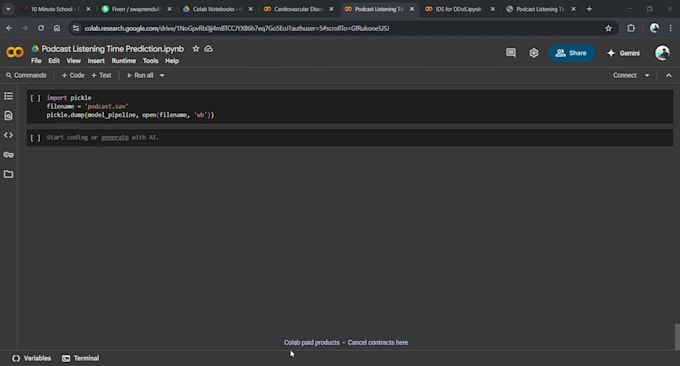The width and height of the screenshot is (680, 366).
Task: Open the Runtime menu
Action: pyautogui.click(x=124, y=61)
